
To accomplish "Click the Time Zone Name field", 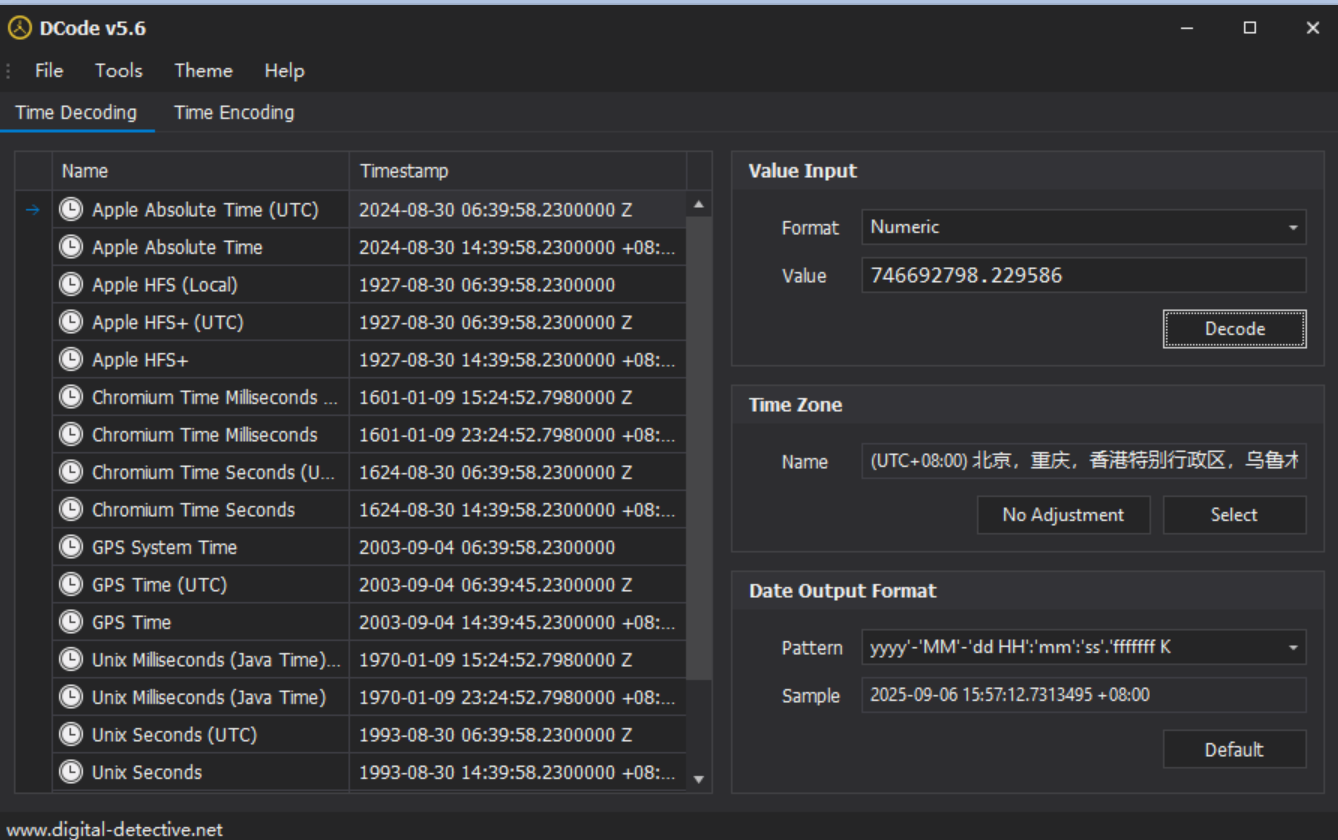I will coord(1084,461).
